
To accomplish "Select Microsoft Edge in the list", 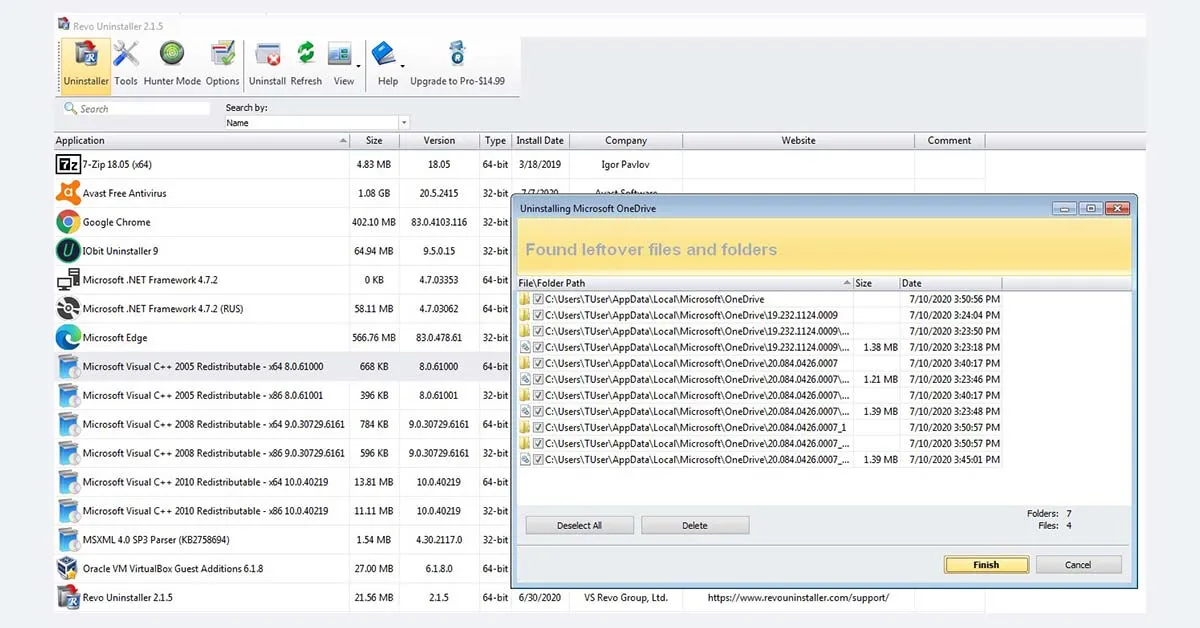I will [115, 338].
